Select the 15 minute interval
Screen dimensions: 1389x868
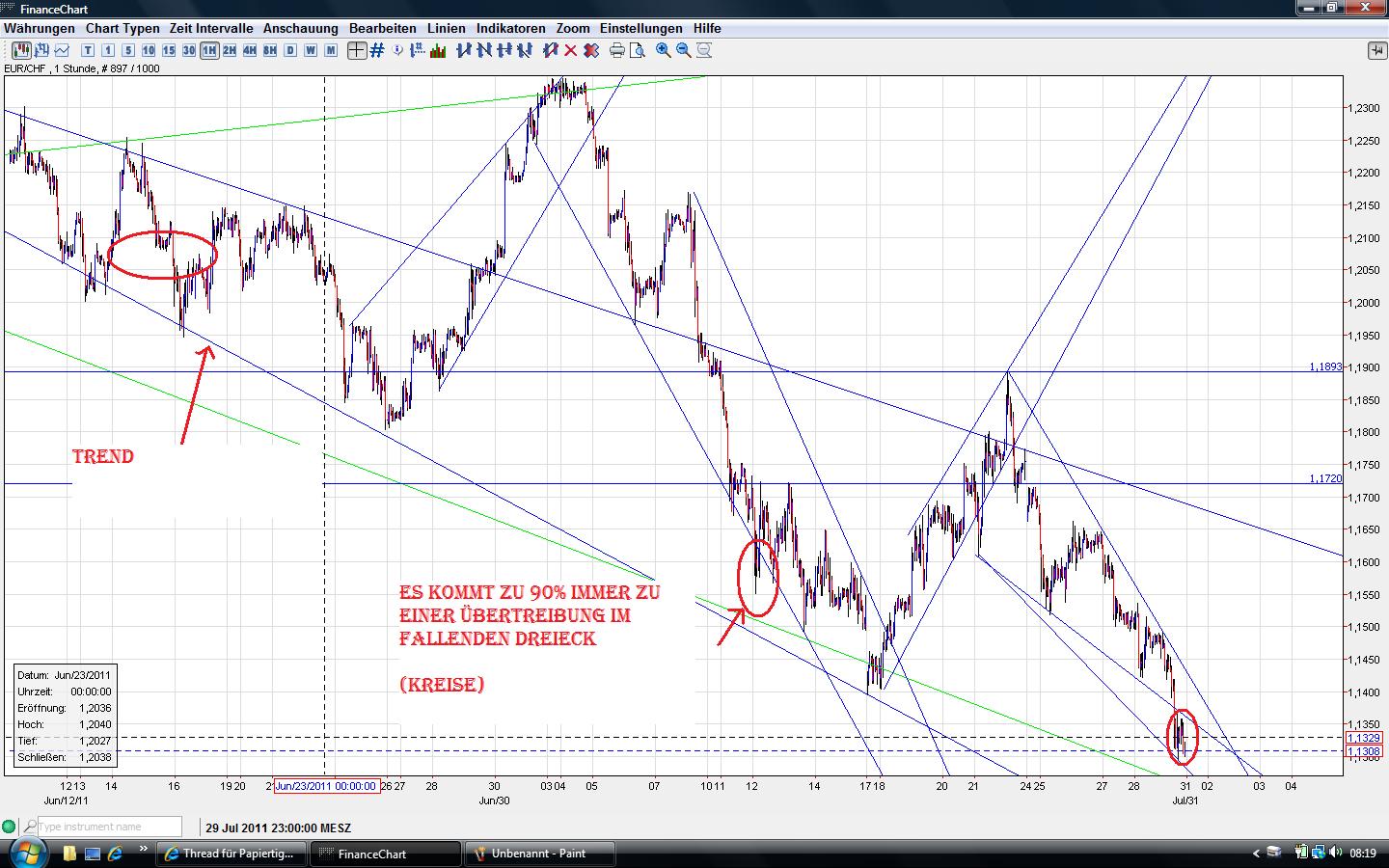[169, 50]
